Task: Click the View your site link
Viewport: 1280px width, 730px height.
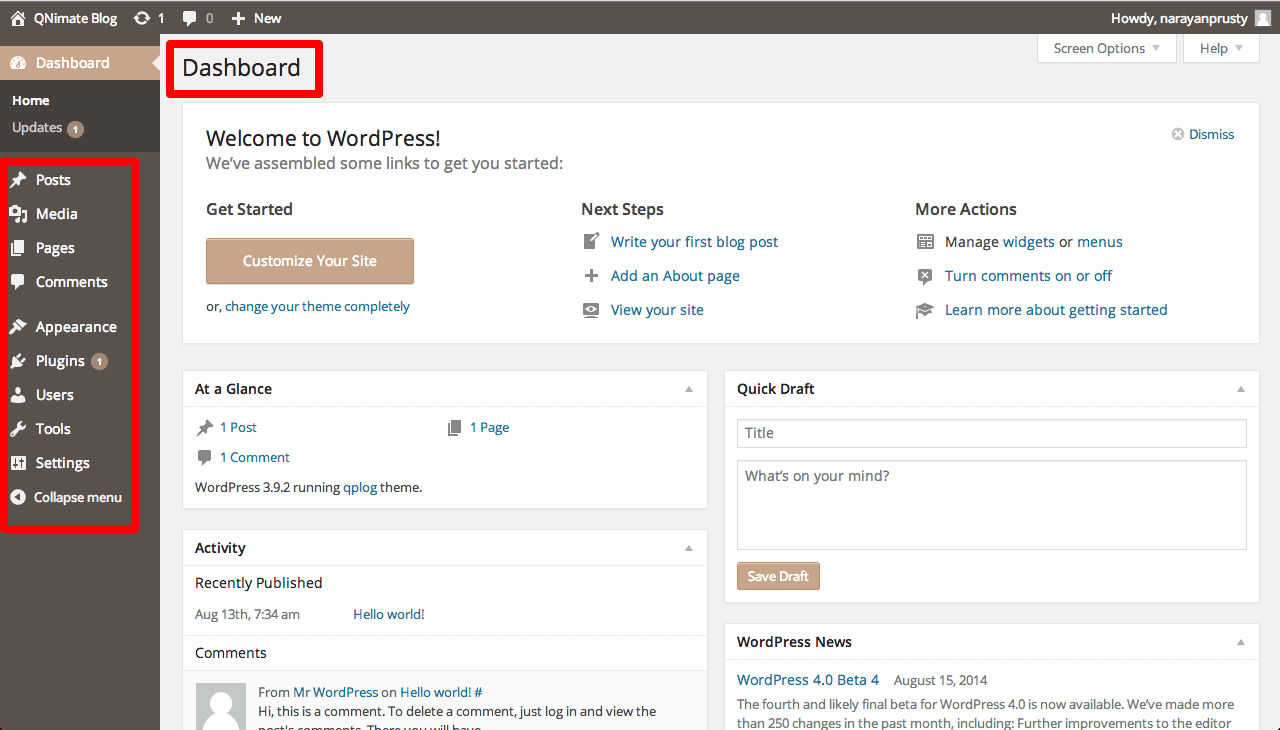Action: [657, 310]
